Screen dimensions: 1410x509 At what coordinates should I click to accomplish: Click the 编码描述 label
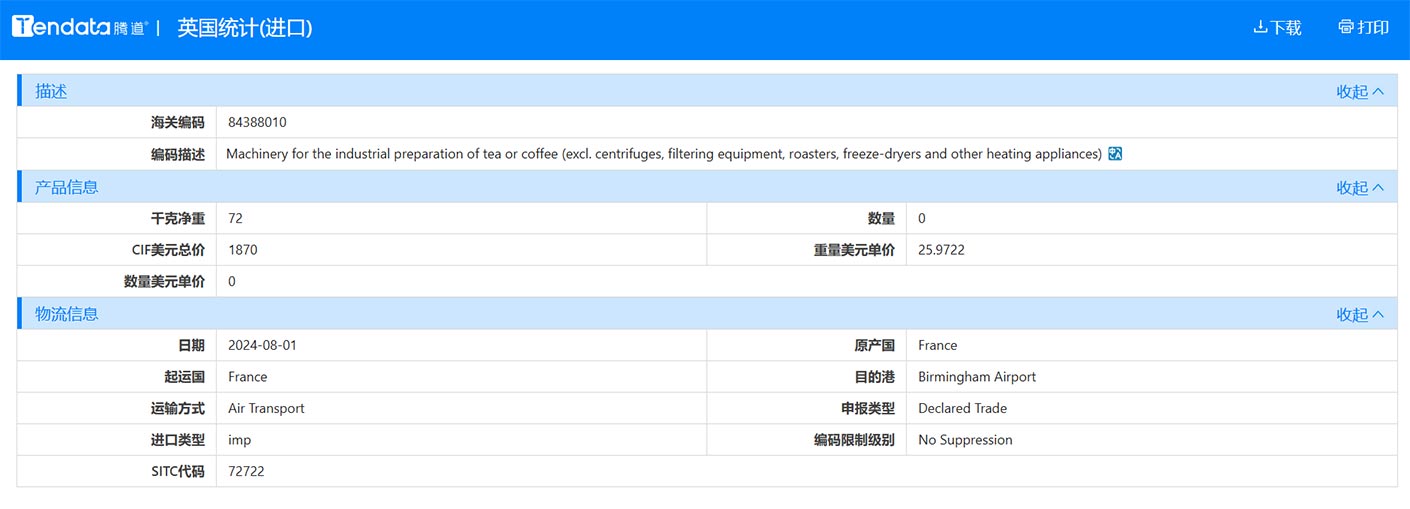177,154
